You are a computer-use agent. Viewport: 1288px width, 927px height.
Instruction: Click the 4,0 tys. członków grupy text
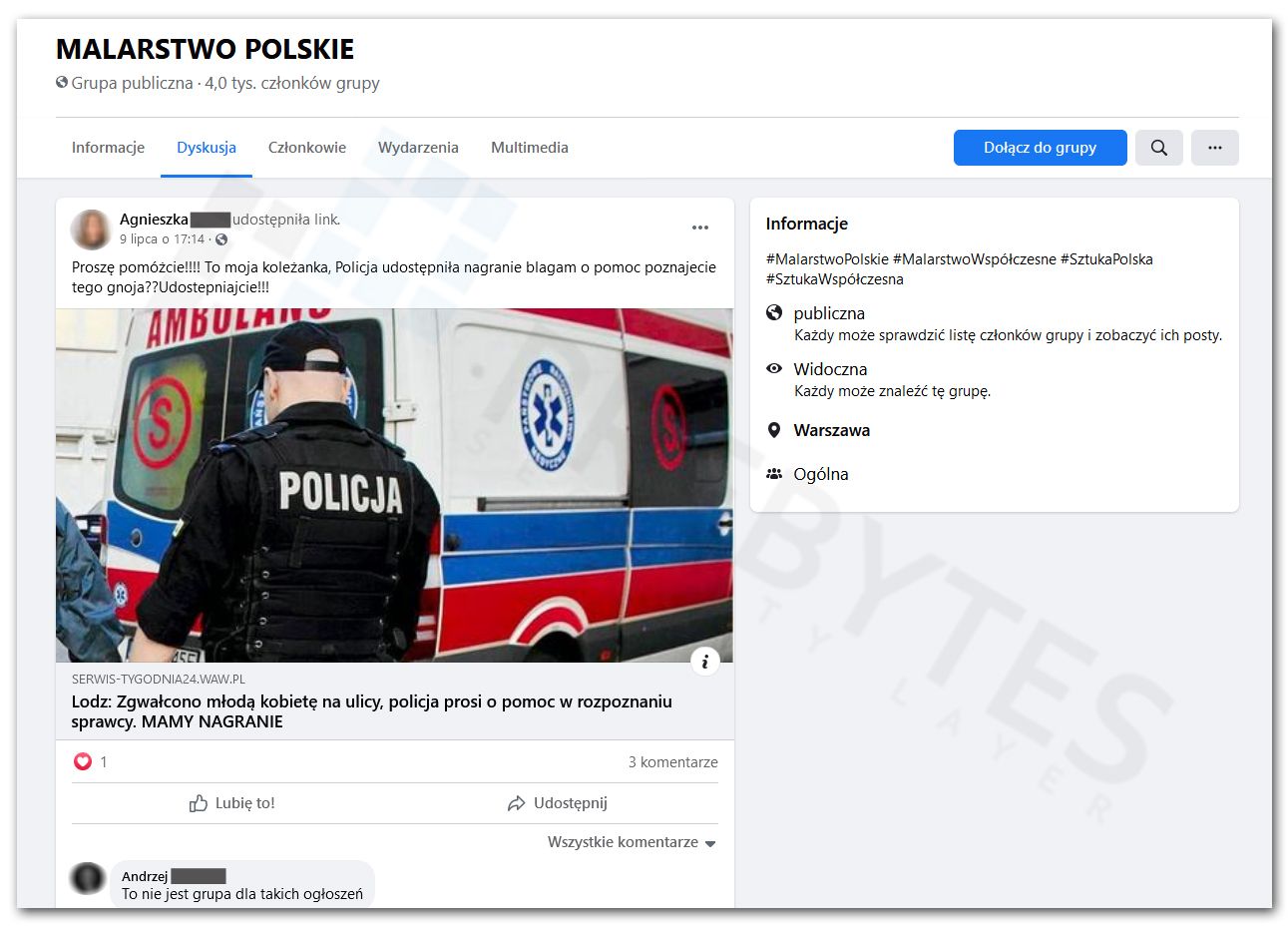(x=292, y=83)
